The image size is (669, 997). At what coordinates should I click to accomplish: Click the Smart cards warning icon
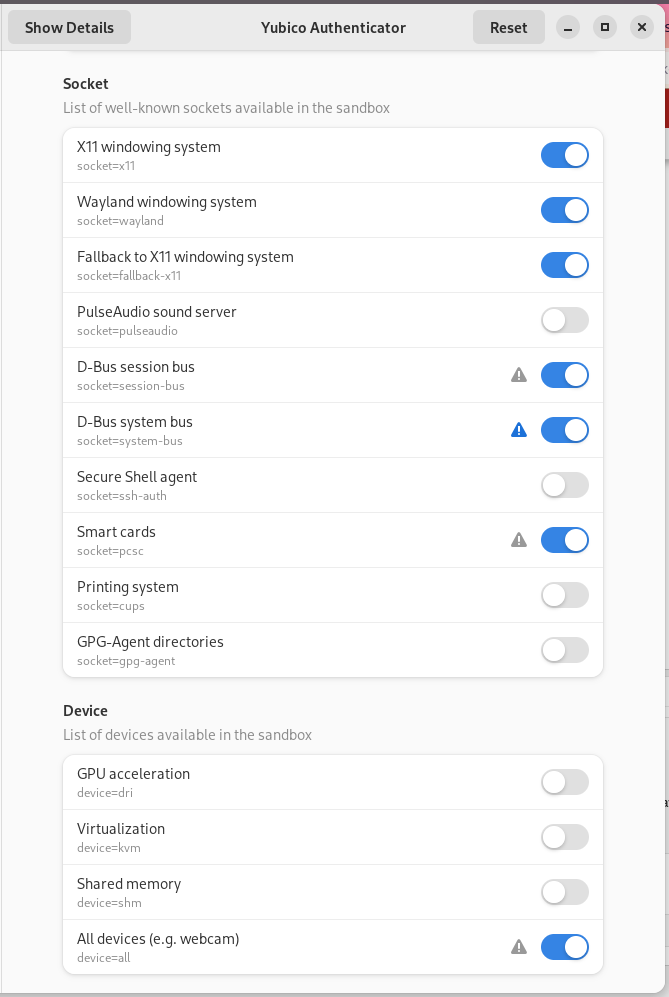click(x=518, y=540)
